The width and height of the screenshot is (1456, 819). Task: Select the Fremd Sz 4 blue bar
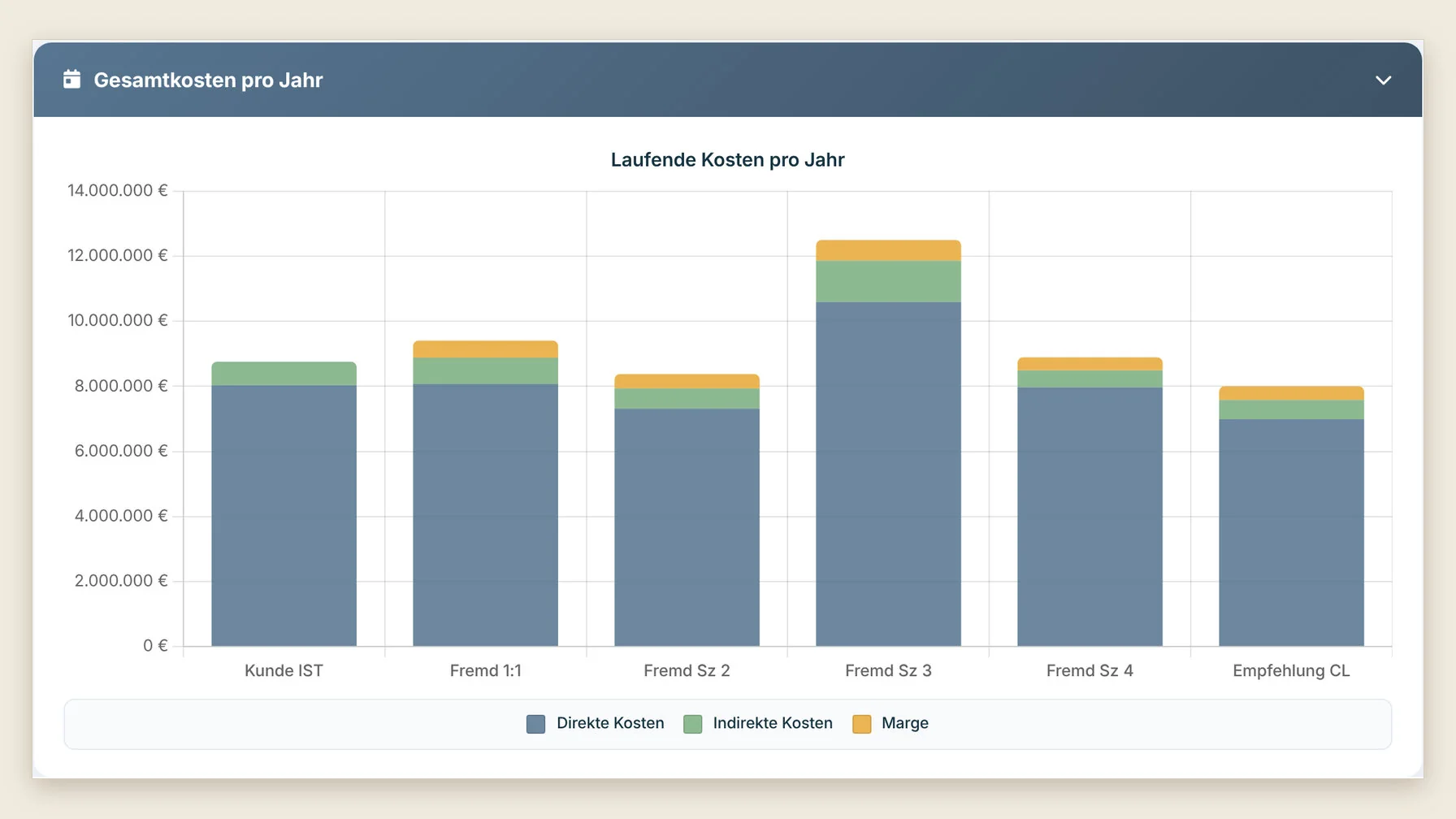click(x=1090, y=516)
